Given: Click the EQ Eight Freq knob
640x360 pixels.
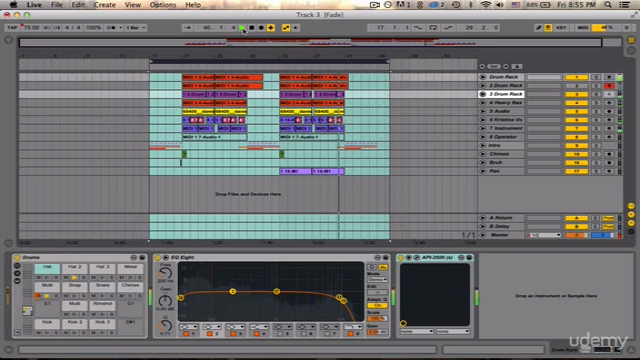Looking at the screenshot, I should click(165, 273).
